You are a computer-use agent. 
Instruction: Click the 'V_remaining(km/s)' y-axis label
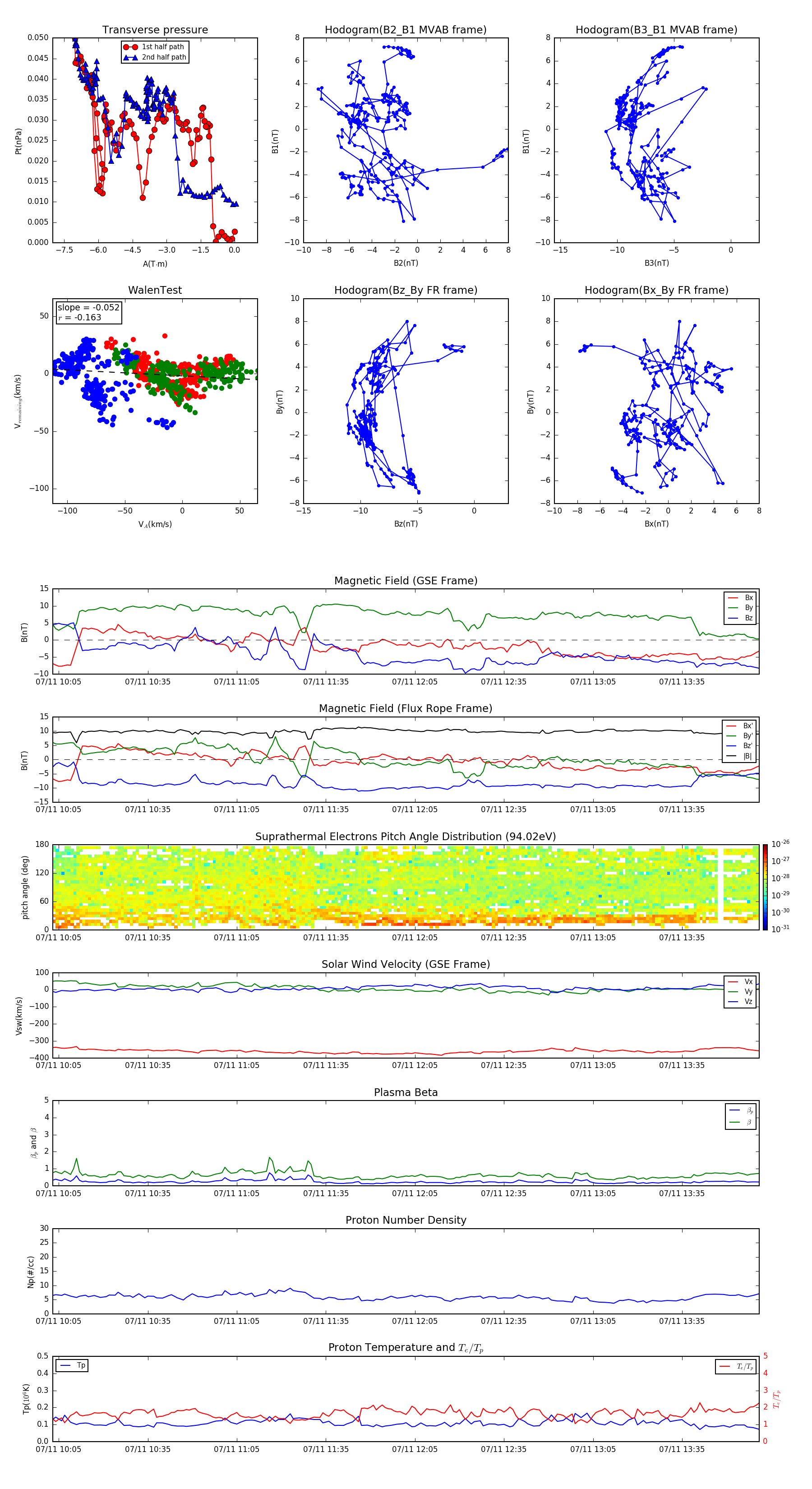click(18, 401)
